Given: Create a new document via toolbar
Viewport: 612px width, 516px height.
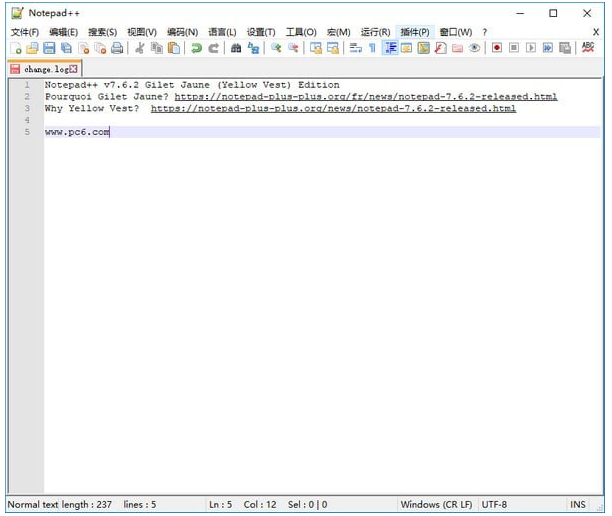Looking at the screenshot, I should pos(16,48).
